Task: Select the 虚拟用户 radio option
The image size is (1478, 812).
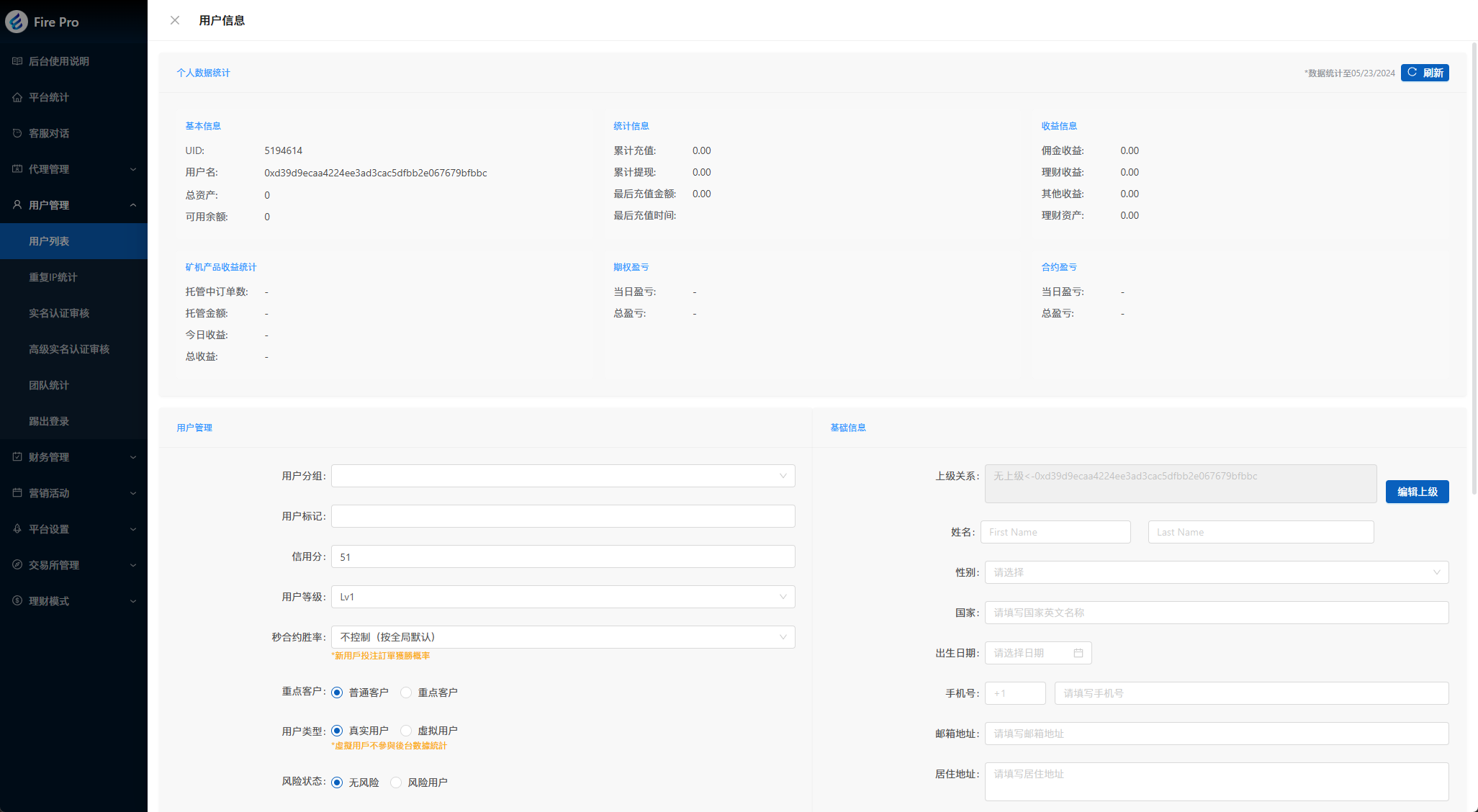Action: pyautogui.click(x=406, y=731)
